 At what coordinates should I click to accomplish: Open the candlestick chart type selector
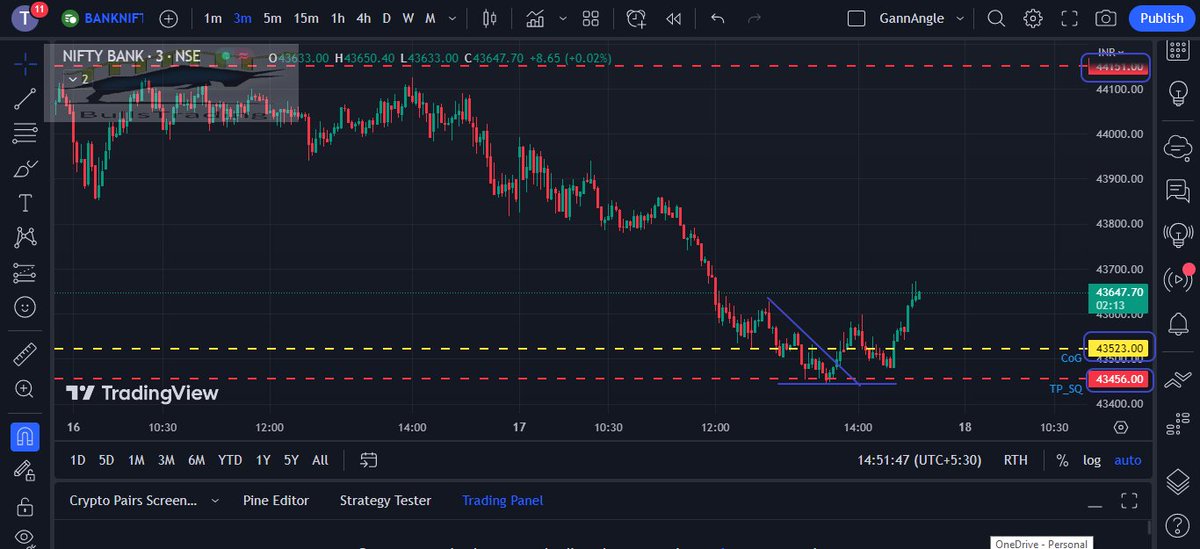489,18
